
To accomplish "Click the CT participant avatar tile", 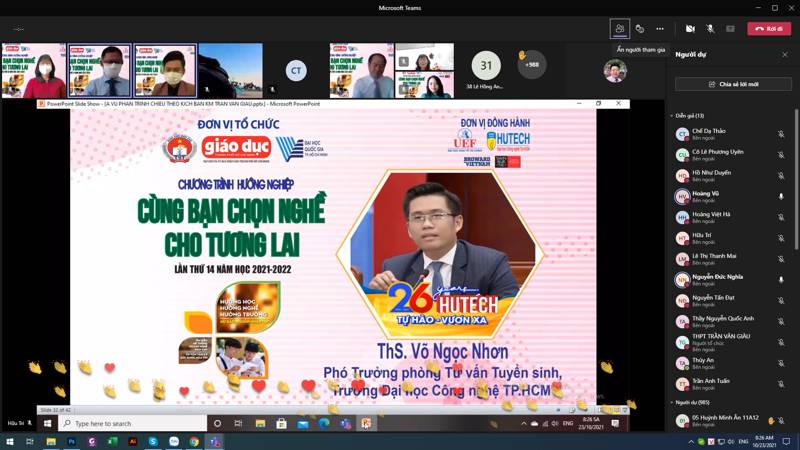I will pos(295,70).
